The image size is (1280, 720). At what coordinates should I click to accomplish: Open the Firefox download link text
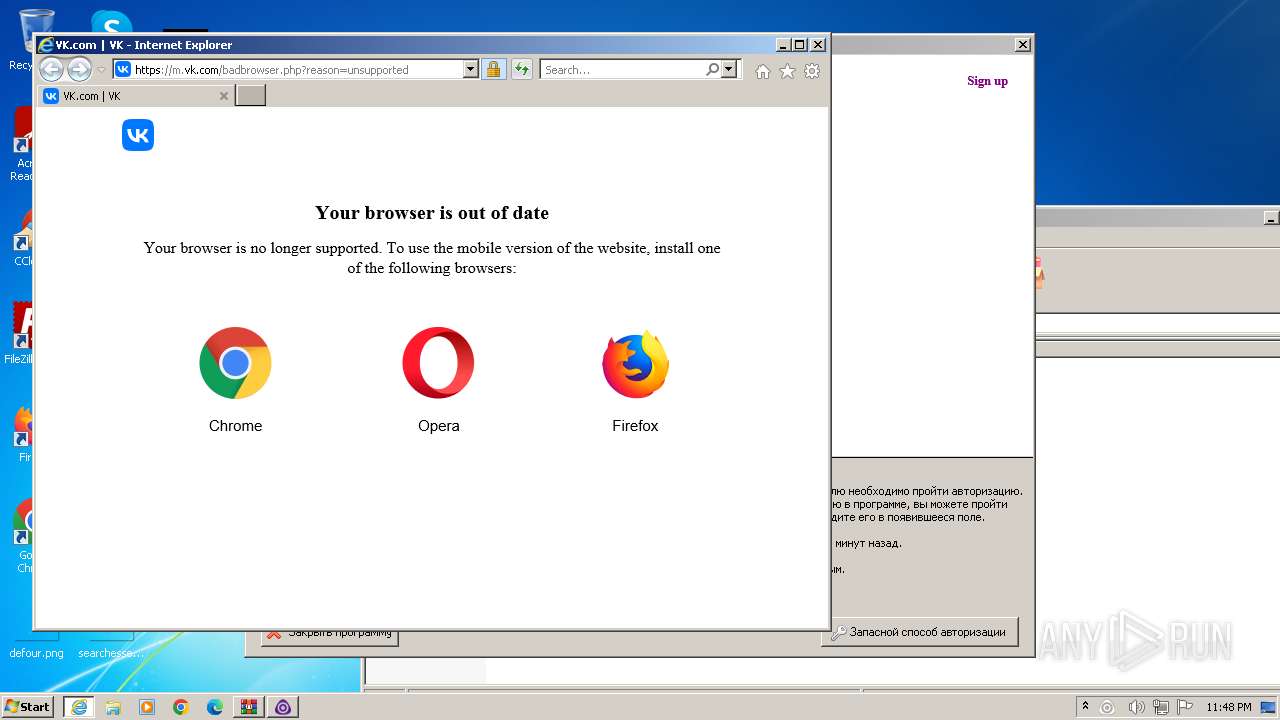[x=635, y=426]
